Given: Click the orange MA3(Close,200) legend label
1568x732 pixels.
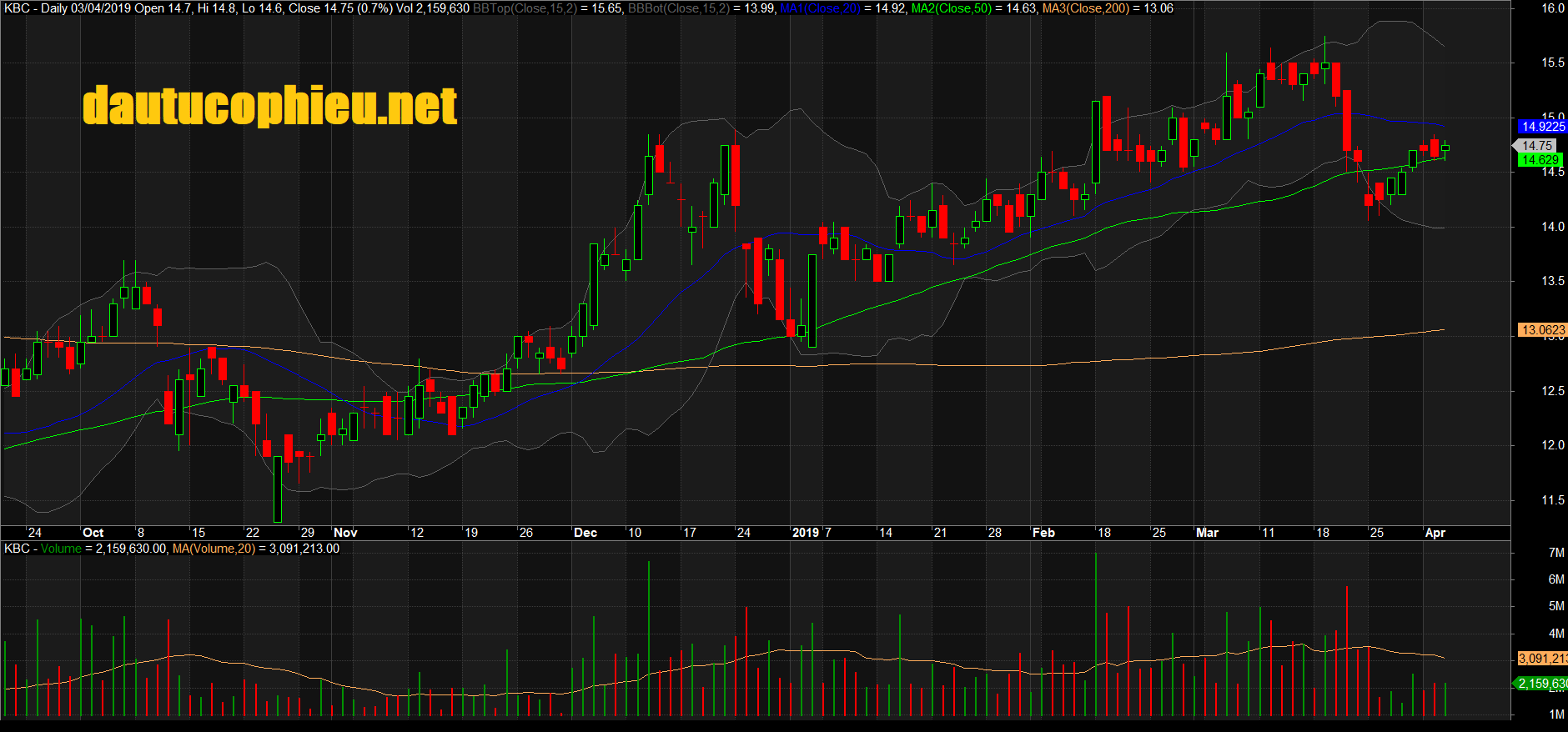Looking at the screenshot, I should 1086,8.
